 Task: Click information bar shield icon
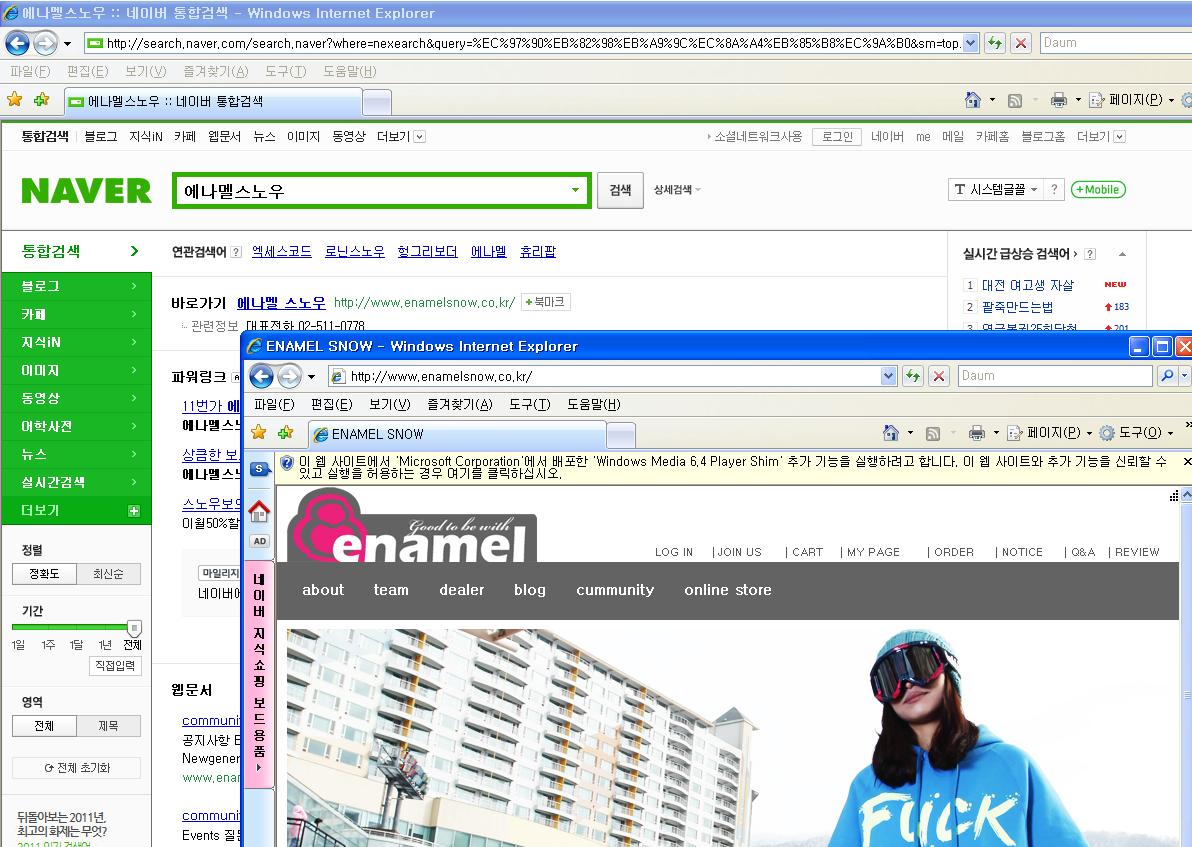click(287, 462)
